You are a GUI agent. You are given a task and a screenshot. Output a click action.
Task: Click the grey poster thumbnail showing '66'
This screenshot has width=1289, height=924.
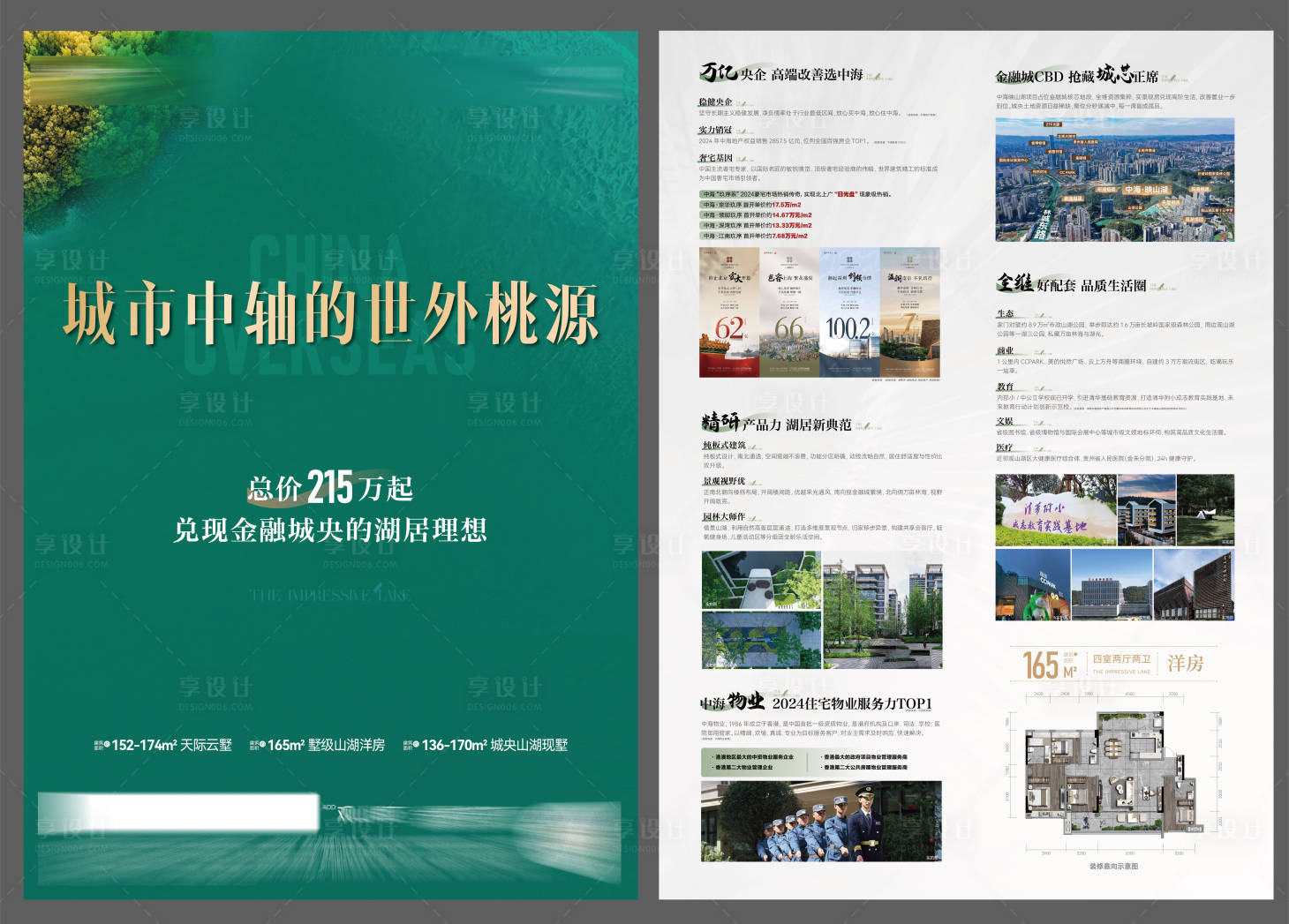point(789,312)
